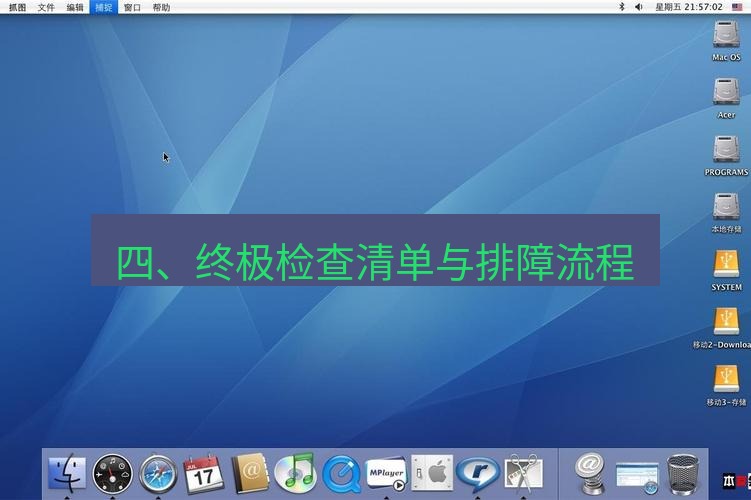Open the 抓图 application menu

pyautogui.click(x=18, y=7)
